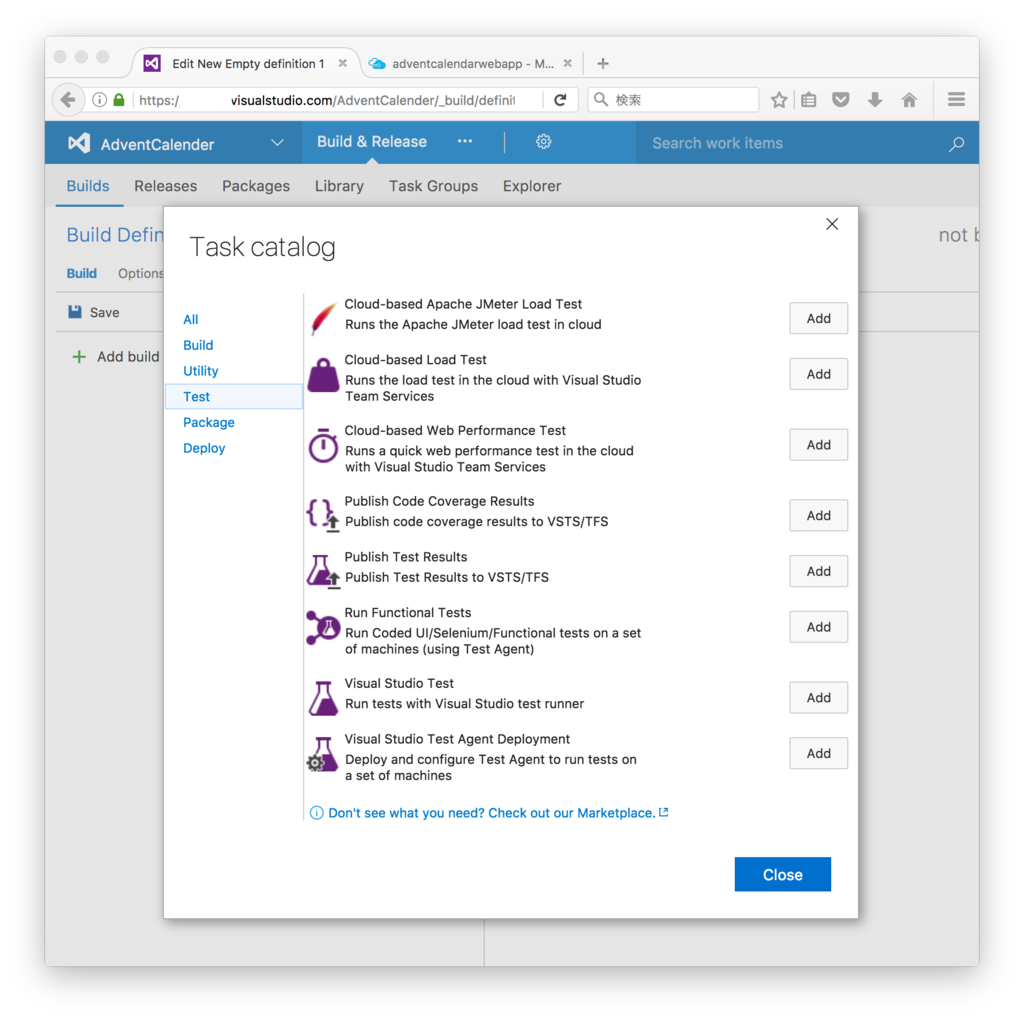This screenshot has height=1020, width=1024.
Task: Select the Deploy category in Task catalog
Action: [204, 448]
